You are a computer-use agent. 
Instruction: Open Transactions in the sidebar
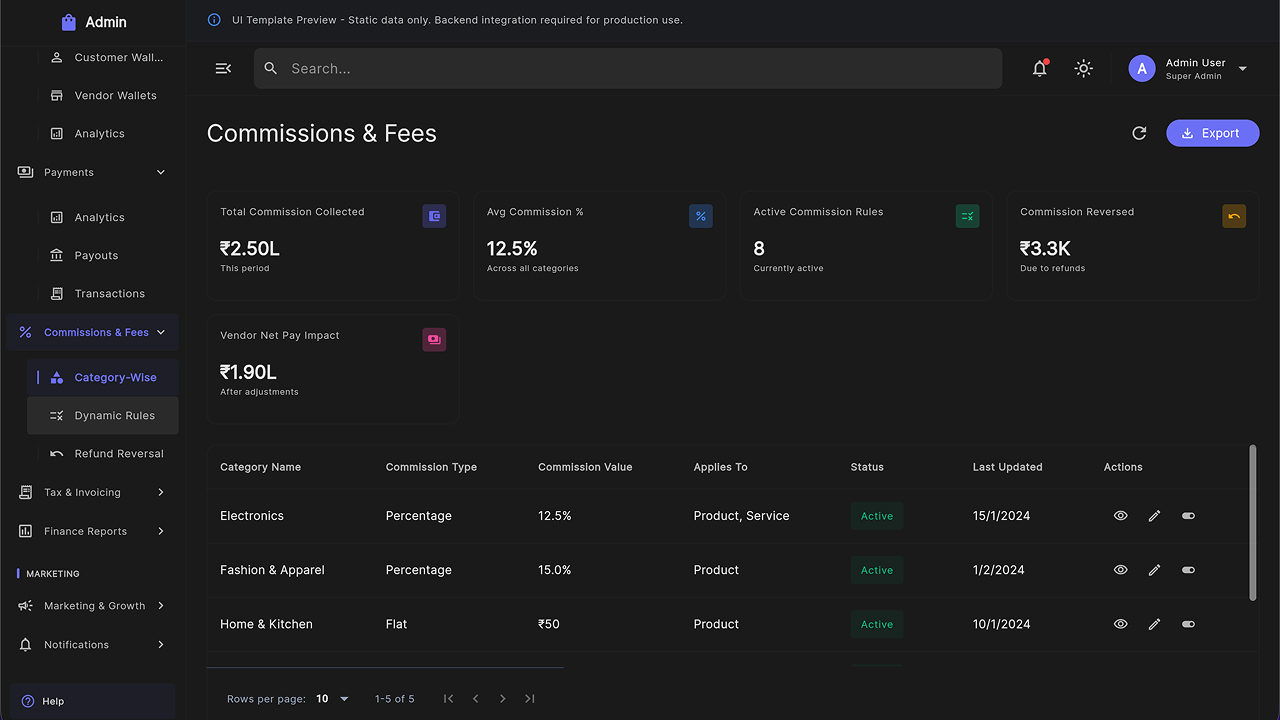pos(103,293)
